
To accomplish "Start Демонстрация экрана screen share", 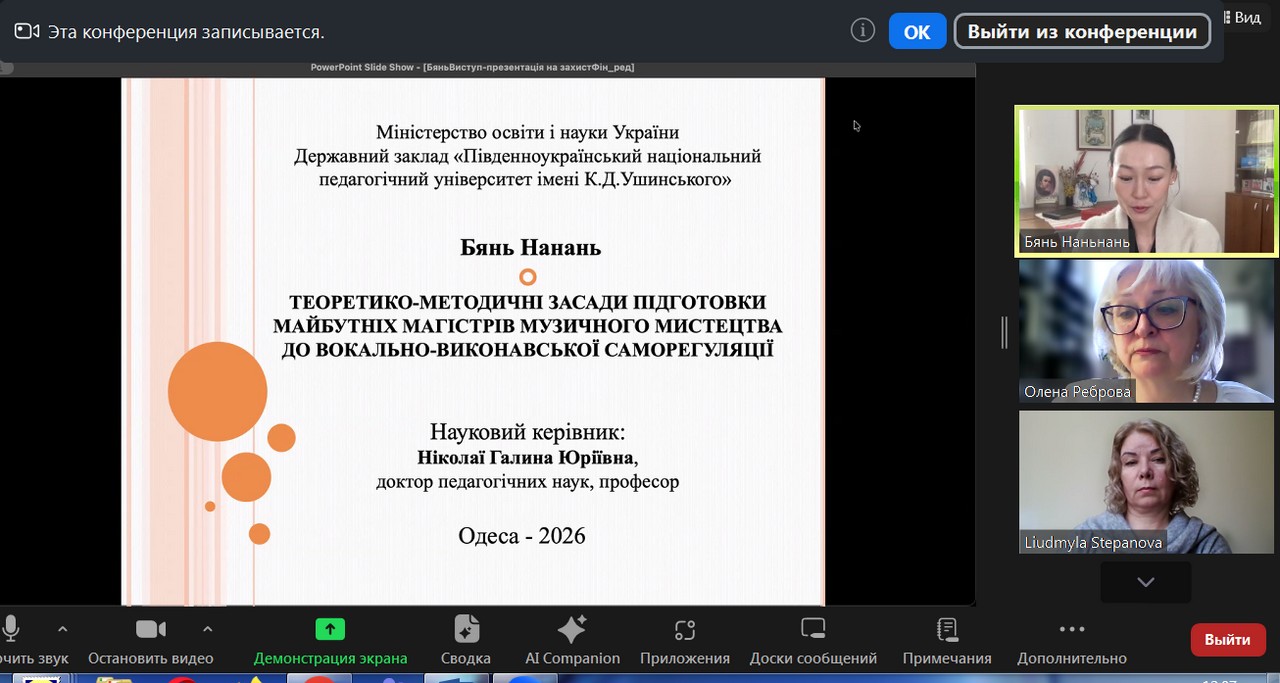I will (330, 640).
